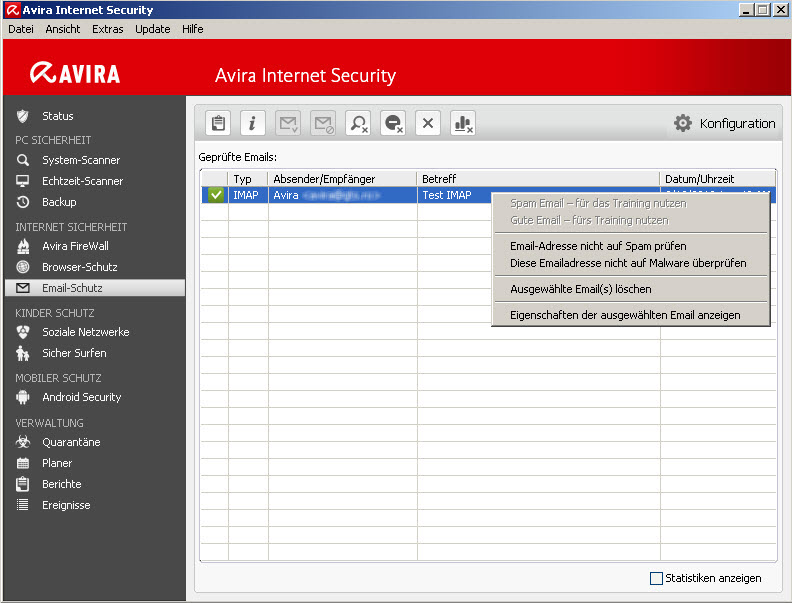
Task: Click the shield icon beside Status
Action: click(23, 116)
